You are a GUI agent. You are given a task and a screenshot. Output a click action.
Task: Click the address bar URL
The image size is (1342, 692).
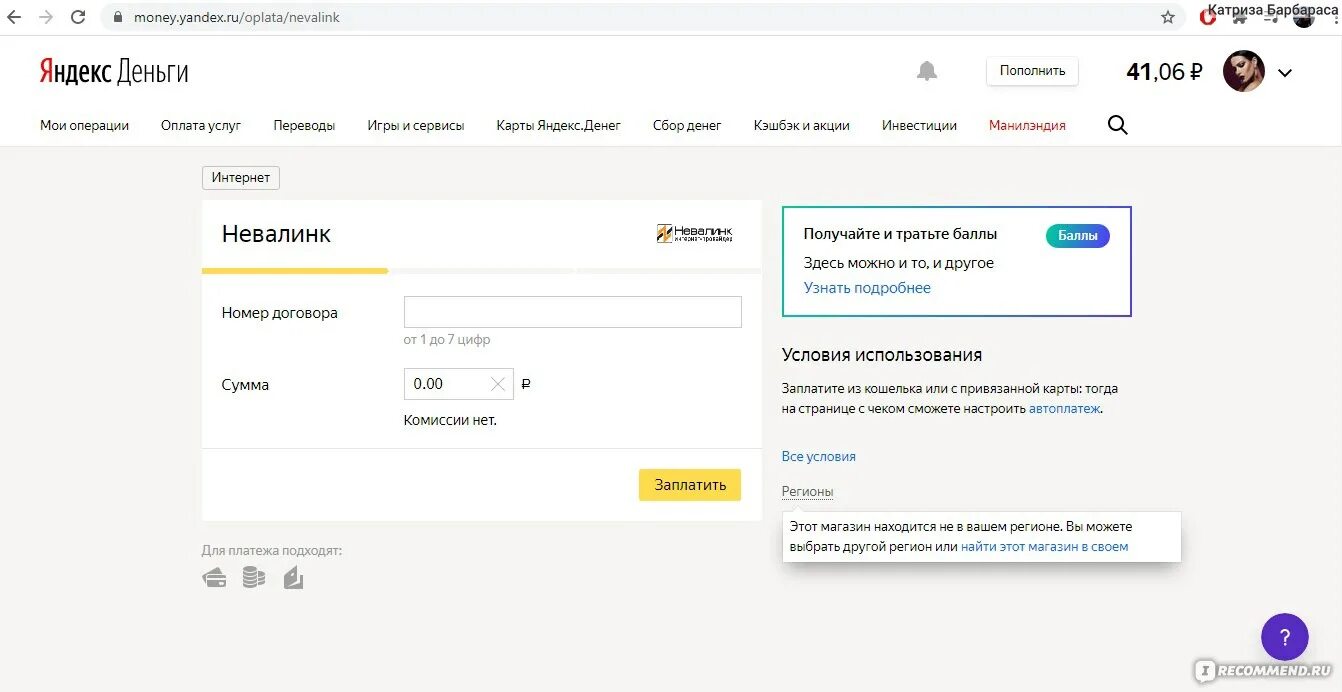(237, 17)
